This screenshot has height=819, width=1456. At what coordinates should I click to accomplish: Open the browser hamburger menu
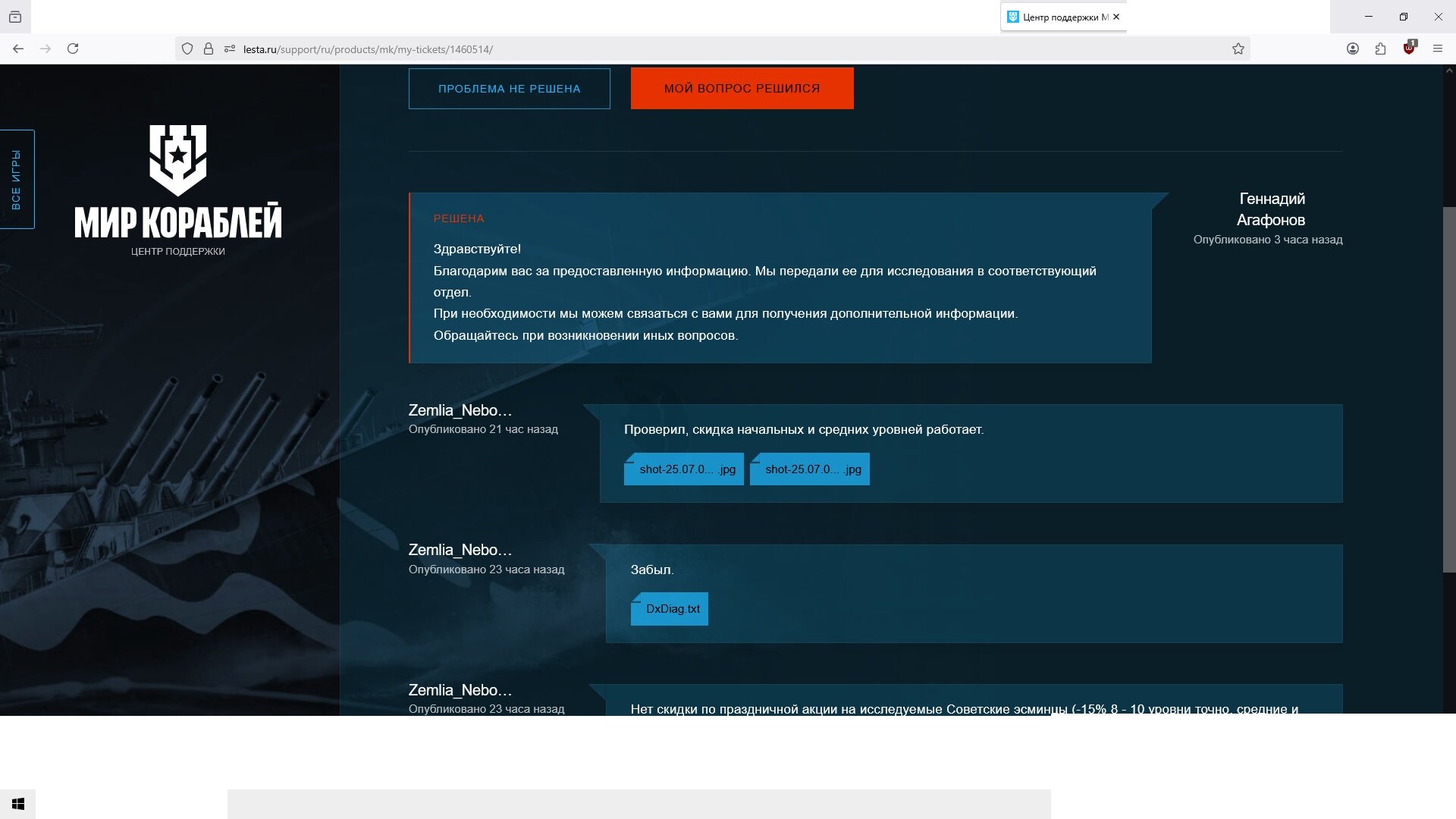pos(1437,49)
